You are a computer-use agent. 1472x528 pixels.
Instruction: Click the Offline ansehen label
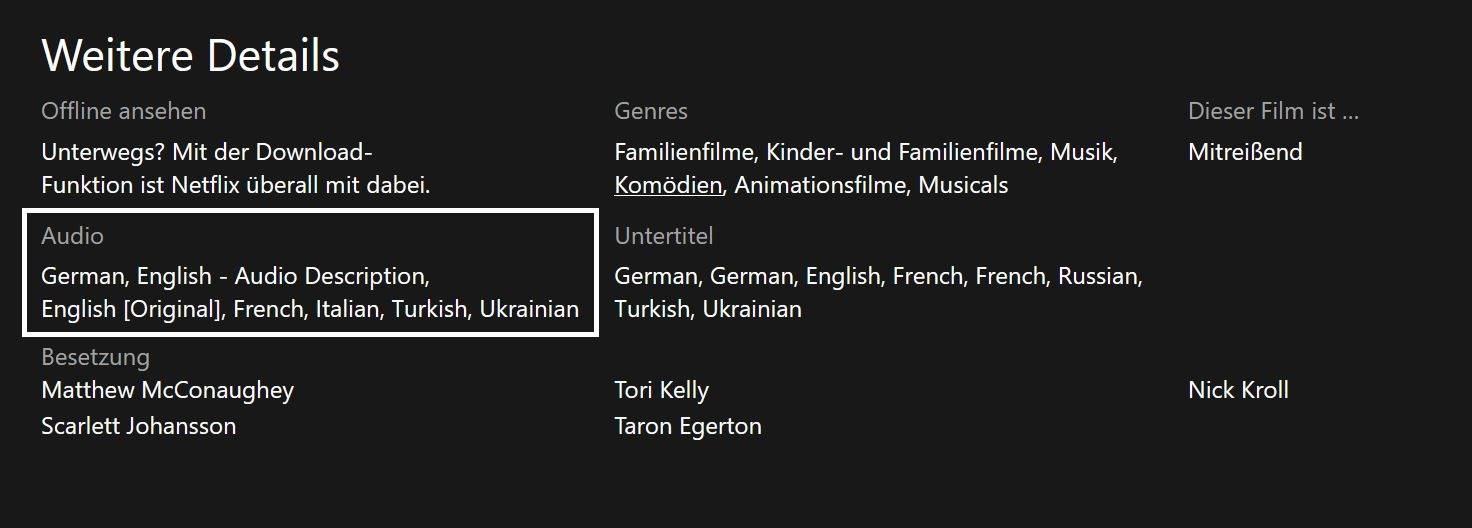click(x=123, y=111)
